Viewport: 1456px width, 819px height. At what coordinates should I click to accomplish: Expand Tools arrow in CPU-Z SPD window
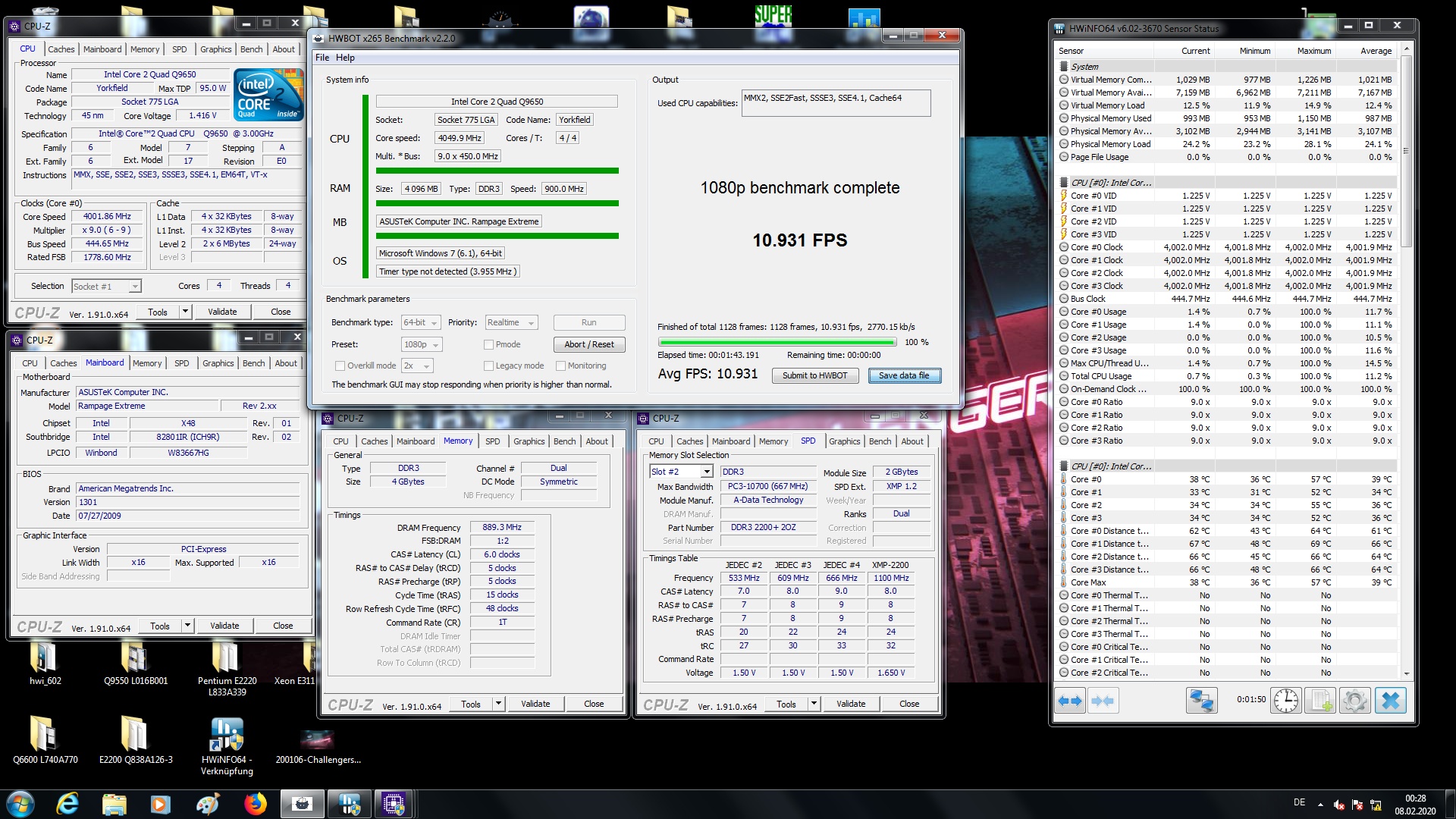(x=814, y=704)
